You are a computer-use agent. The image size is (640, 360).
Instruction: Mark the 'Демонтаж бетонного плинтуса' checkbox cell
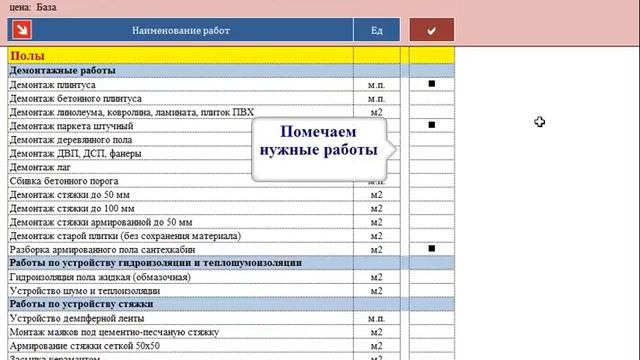(x=431, y=98)
